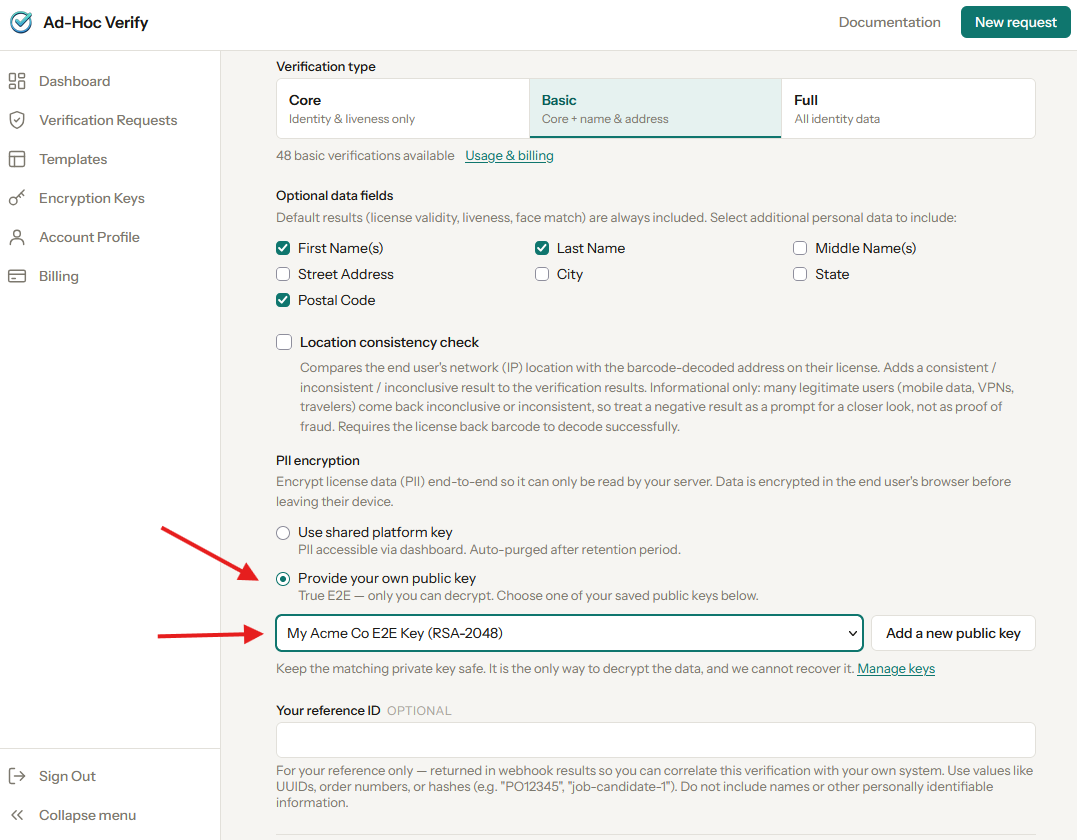Open the Dashboard page
The image size is (1077, 840).
click(x=74, y=81)
